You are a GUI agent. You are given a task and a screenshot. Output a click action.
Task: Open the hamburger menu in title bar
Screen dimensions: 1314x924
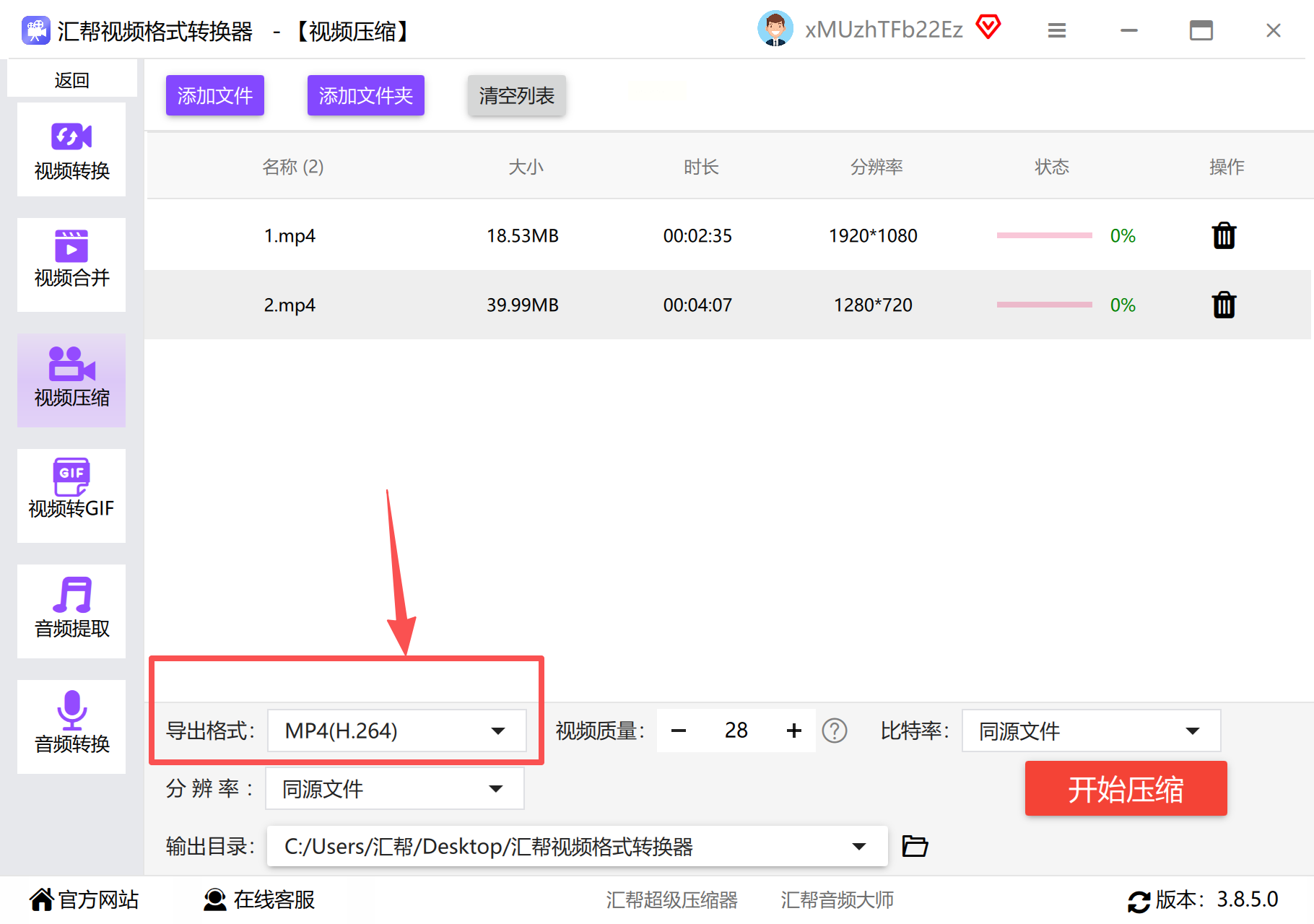point(1057,30)
